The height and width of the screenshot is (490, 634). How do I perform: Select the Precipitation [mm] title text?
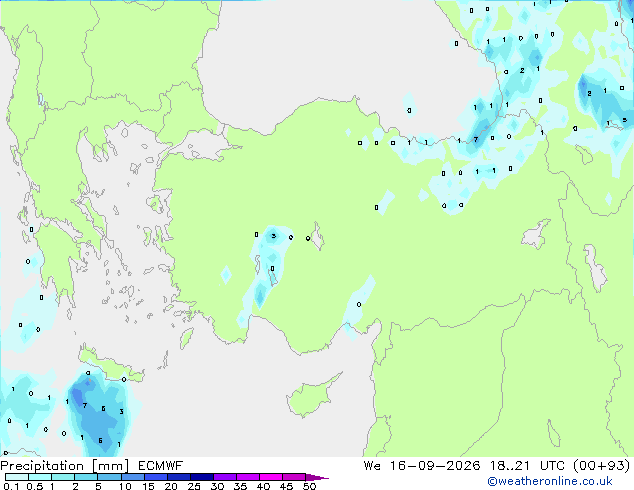coord(65,466)
